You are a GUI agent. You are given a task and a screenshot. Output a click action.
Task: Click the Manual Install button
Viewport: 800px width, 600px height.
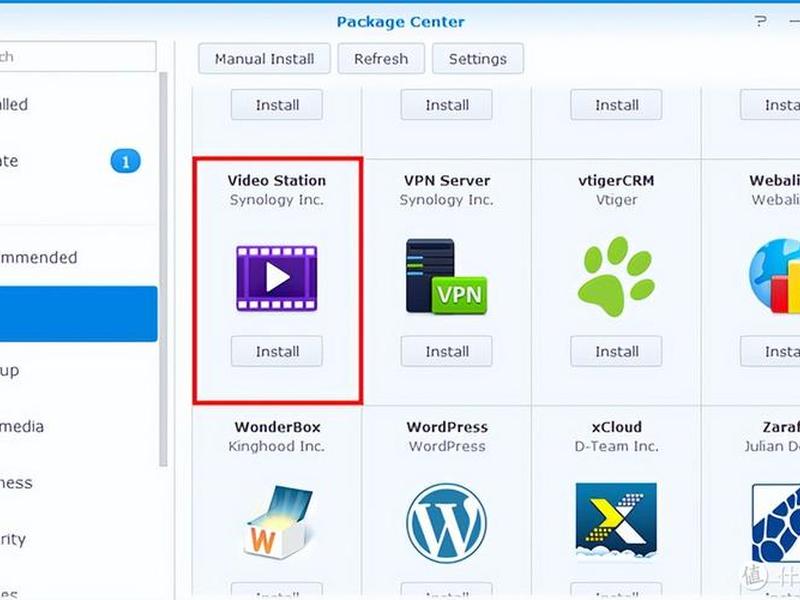pos(264,59)
